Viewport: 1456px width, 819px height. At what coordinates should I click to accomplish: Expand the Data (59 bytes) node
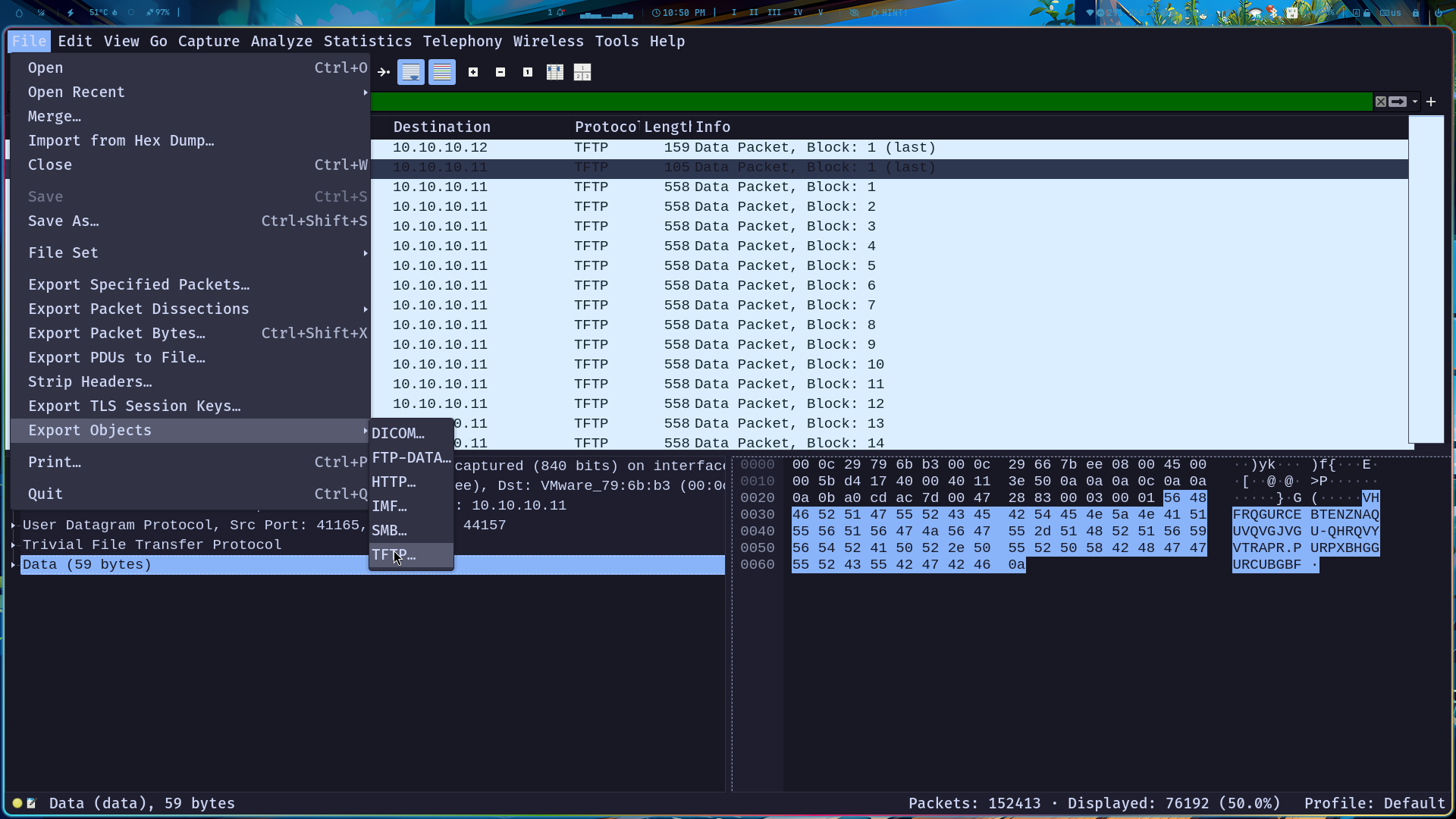(14, 564)
